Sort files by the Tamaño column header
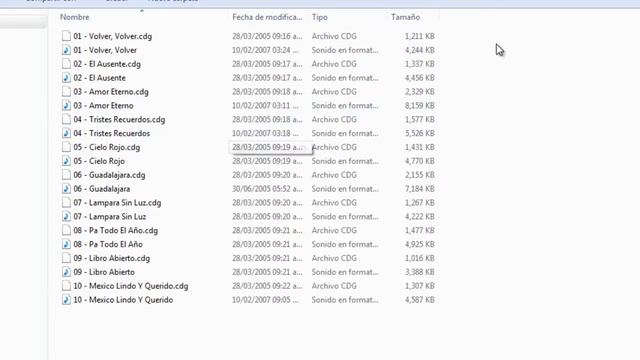Screen dimensions: 640x360 [x=405, y=17]
